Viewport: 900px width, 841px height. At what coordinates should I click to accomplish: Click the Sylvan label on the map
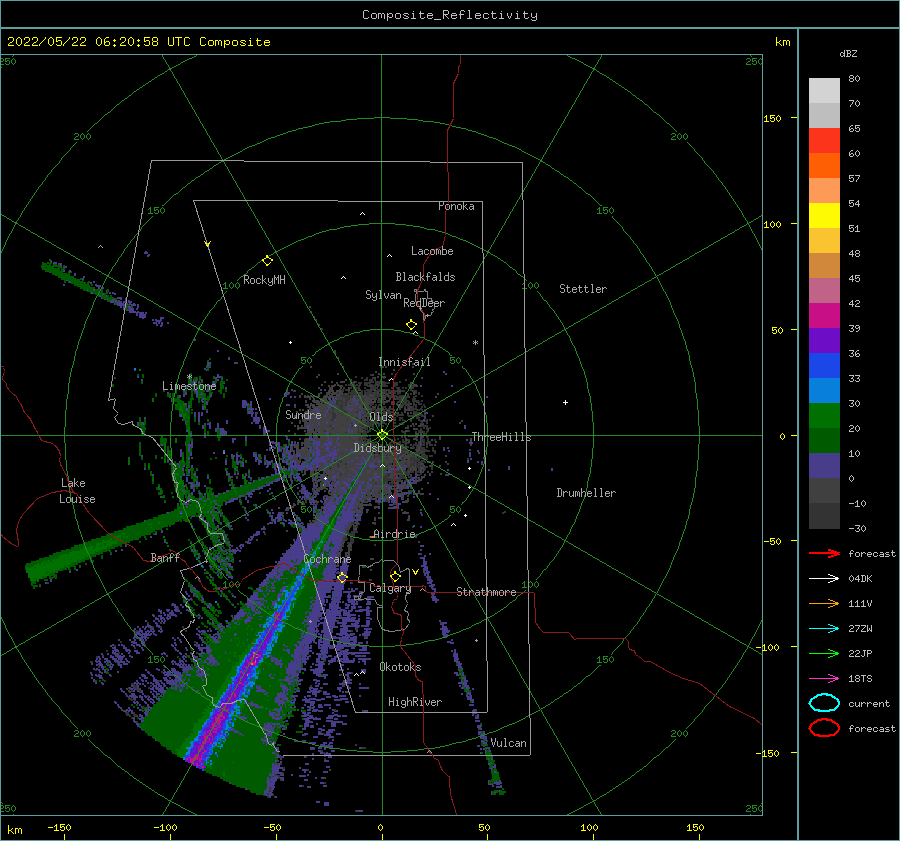tap(383, 295)
